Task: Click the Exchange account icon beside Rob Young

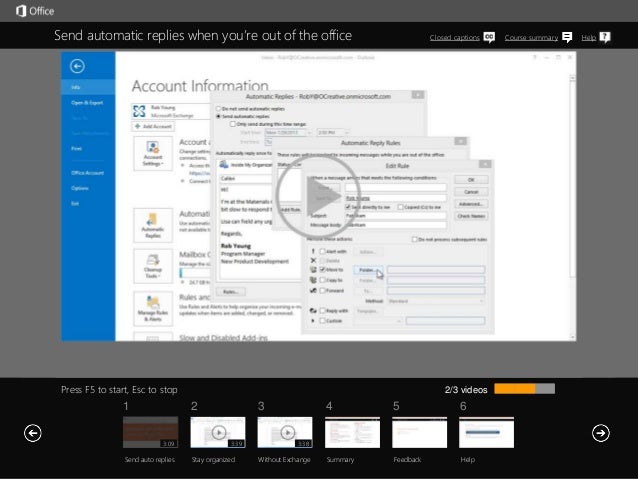Action: click(139, 111)
